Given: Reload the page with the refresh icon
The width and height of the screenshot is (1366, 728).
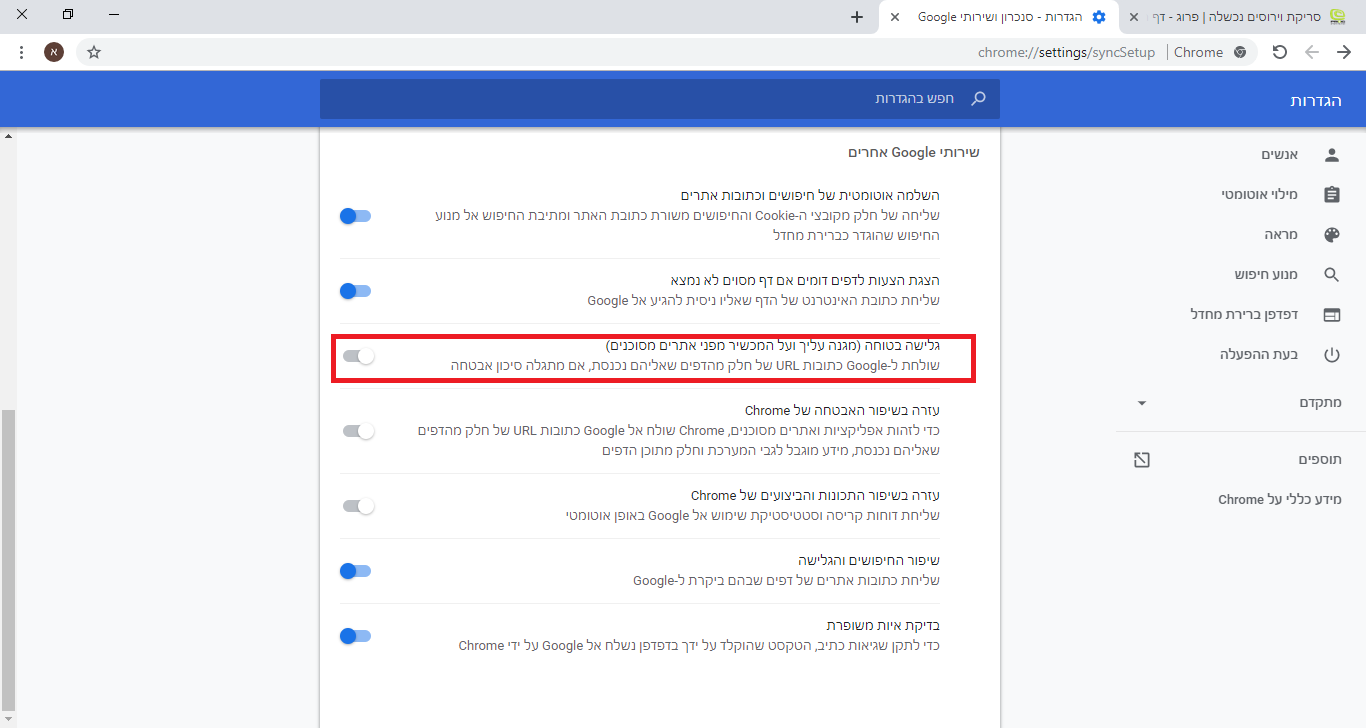Looking at the screenshot, I should coord(1280,52).
